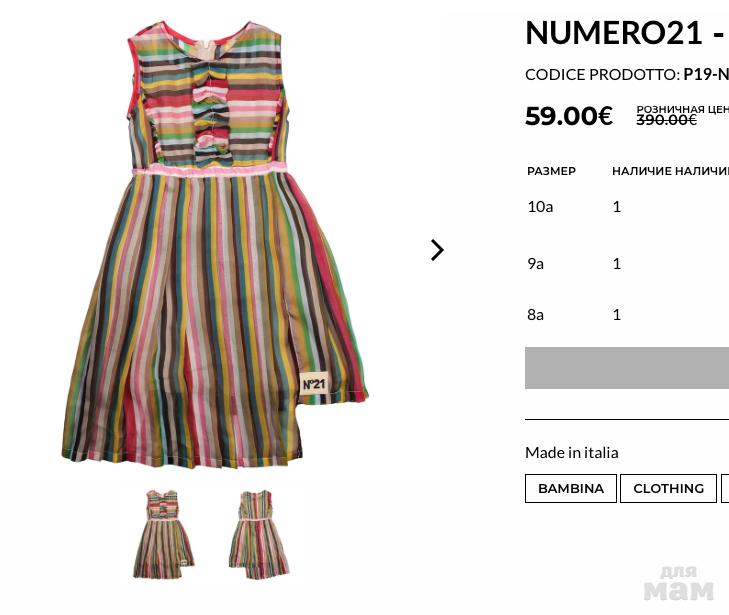Open the back view dress thumbnail

(x=258, y=534)
